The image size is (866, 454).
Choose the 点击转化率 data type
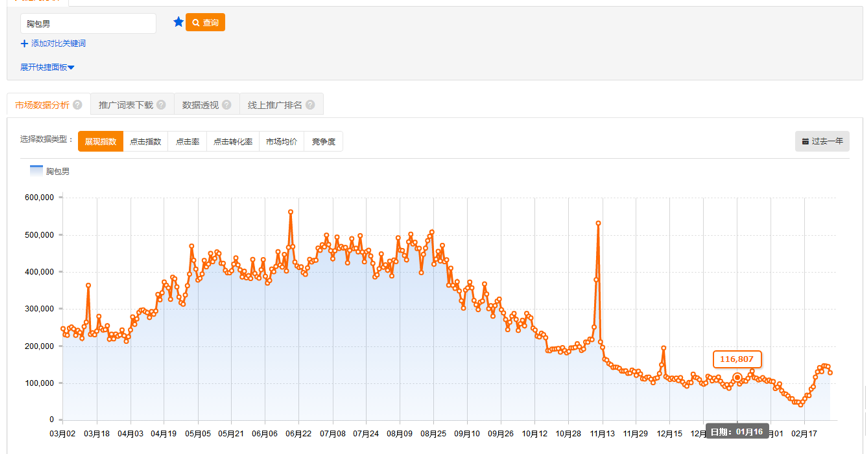click(232, 142)
